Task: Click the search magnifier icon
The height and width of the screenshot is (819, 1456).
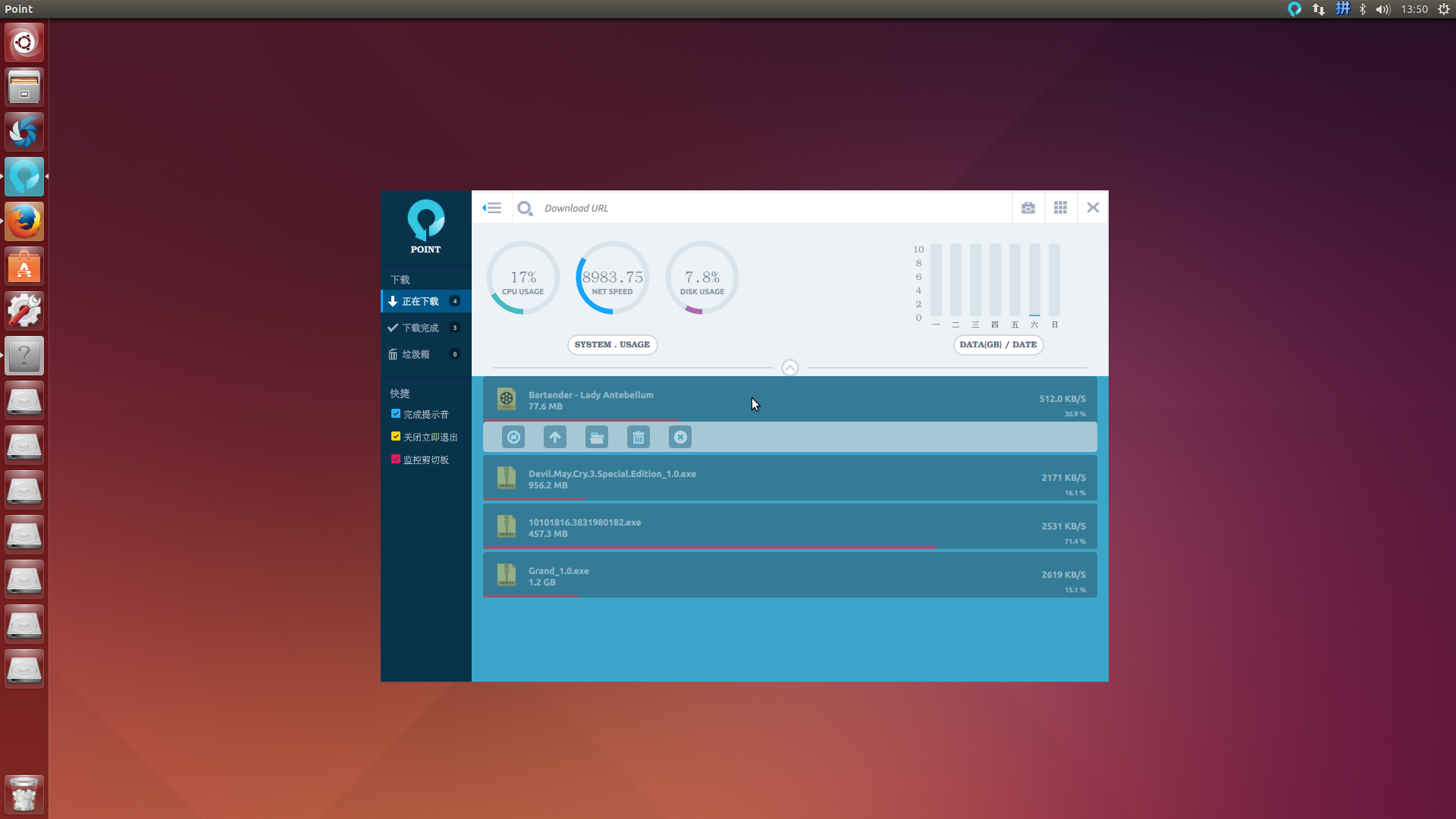Action: pyautogui.click(x=525, y=208)
